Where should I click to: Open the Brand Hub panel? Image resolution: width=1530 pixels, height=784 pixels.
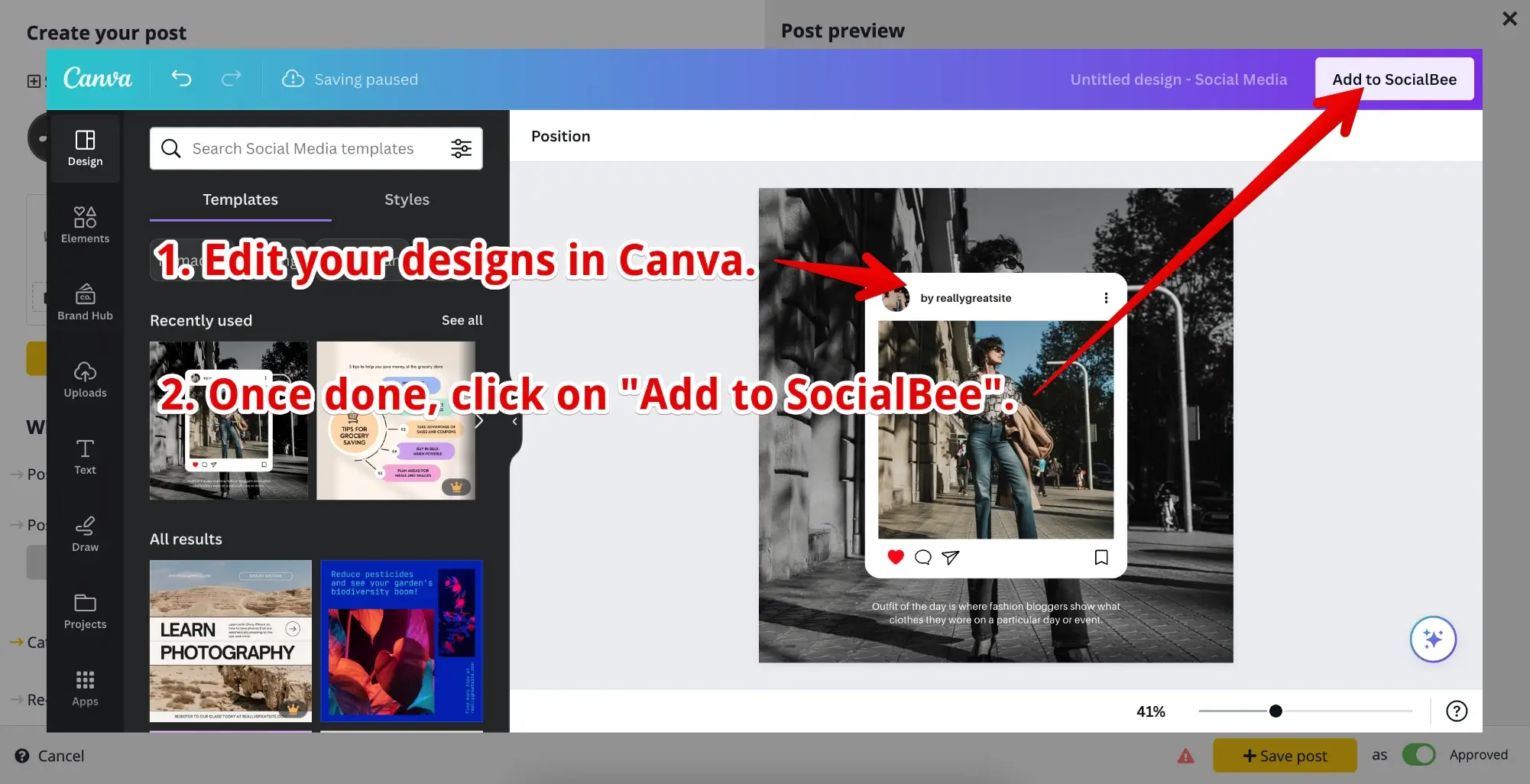tap(85, 302)
